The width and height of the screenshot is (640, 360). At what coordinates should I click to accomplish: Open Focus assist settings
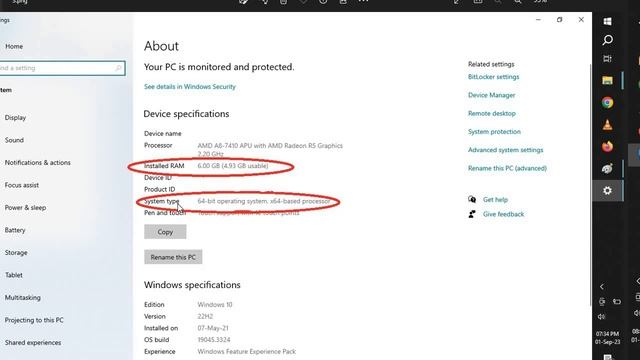(x=22, y=185)
